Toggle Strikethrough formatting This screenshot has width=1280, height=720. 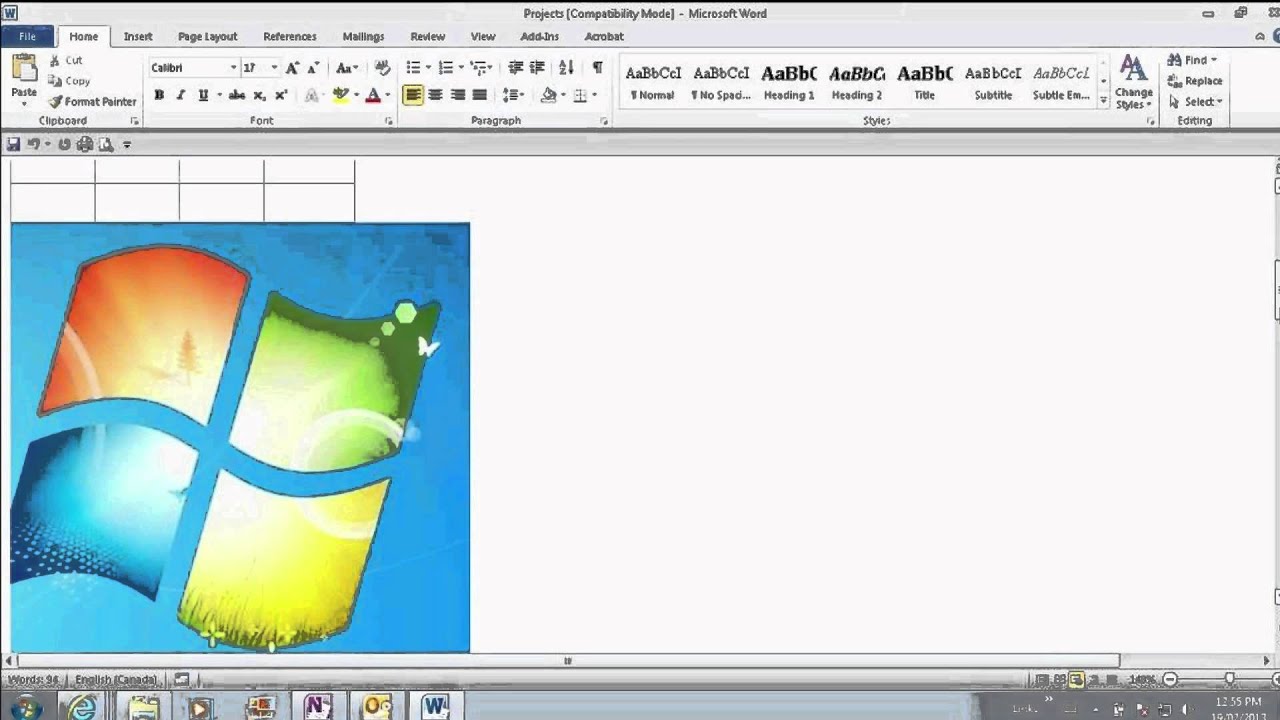click(x=237, y=95)
